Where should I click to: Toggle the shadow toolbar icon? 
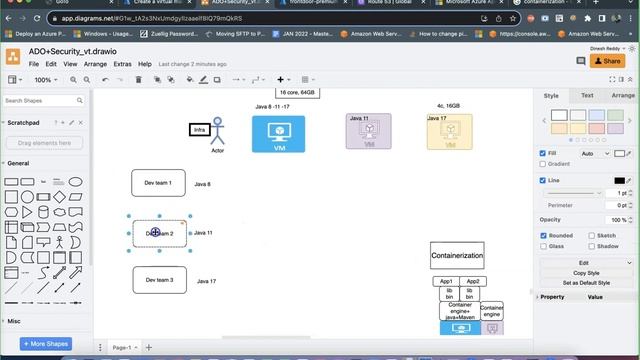click(x=217, y=80)
